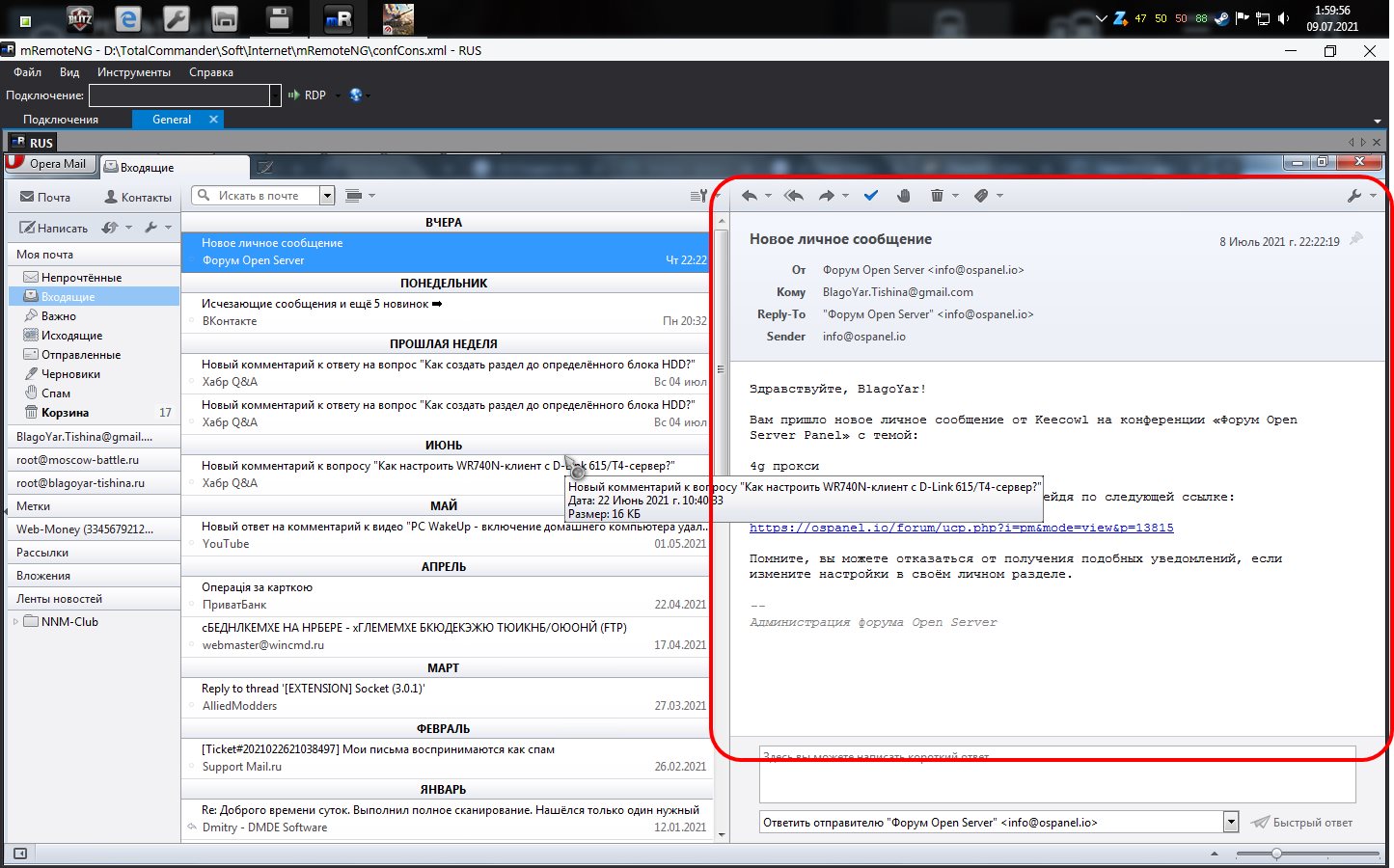The image size is (1394, 868).
Task: Select the Отправленные folder
Action: 94,355
